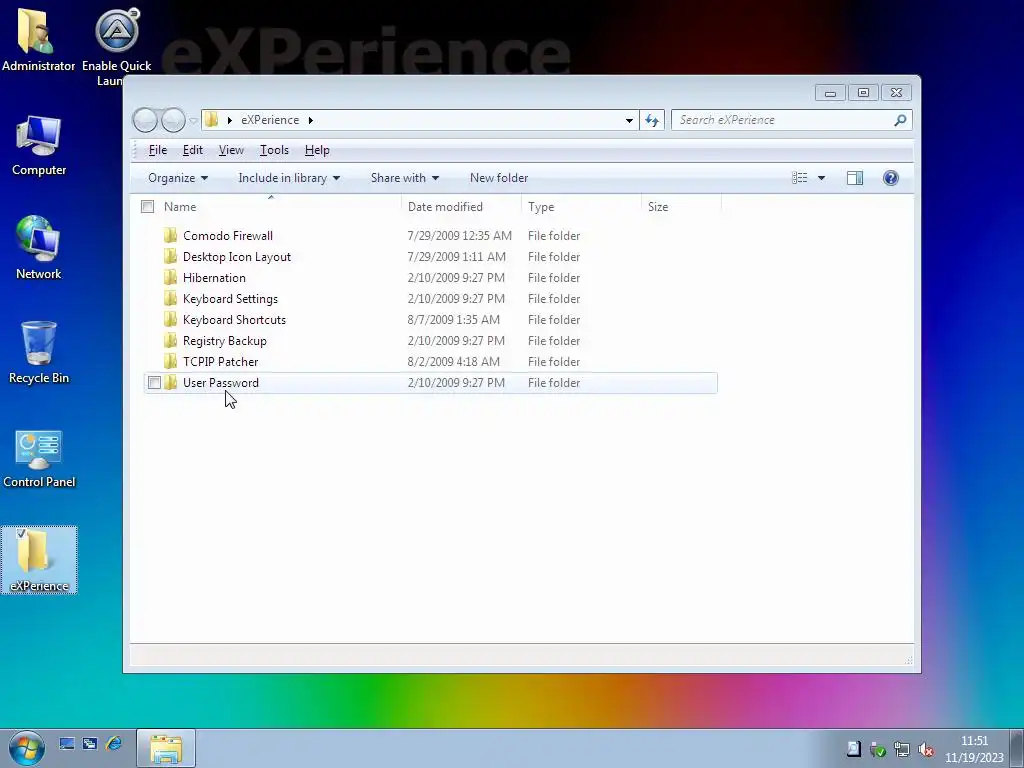
Task: Open Action Center tray icon
Action: pyautogui.click(x=854, y=749)
